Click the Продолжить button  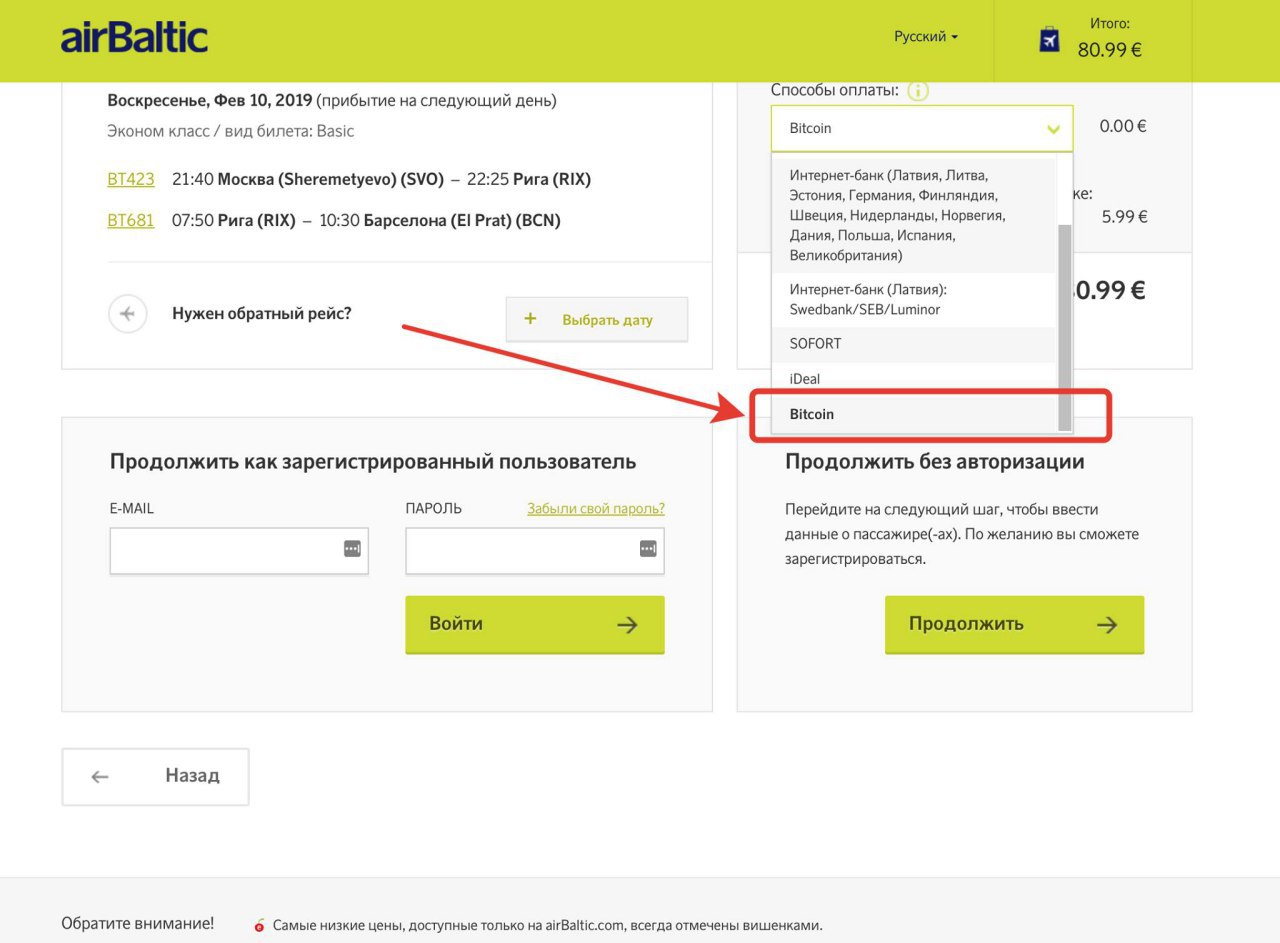coord(1014,624)
